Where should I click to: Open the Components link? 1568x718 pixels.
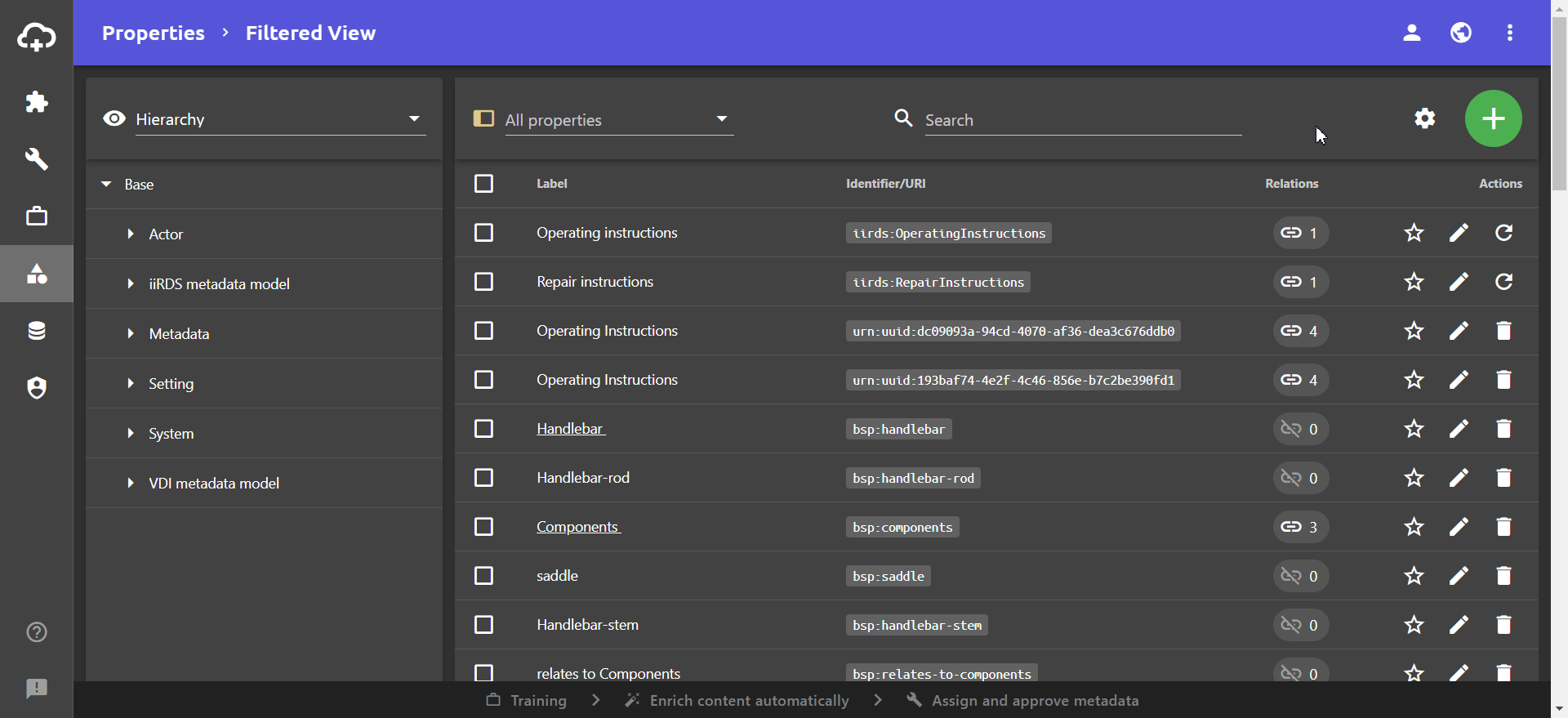click(x=578, y=527)
